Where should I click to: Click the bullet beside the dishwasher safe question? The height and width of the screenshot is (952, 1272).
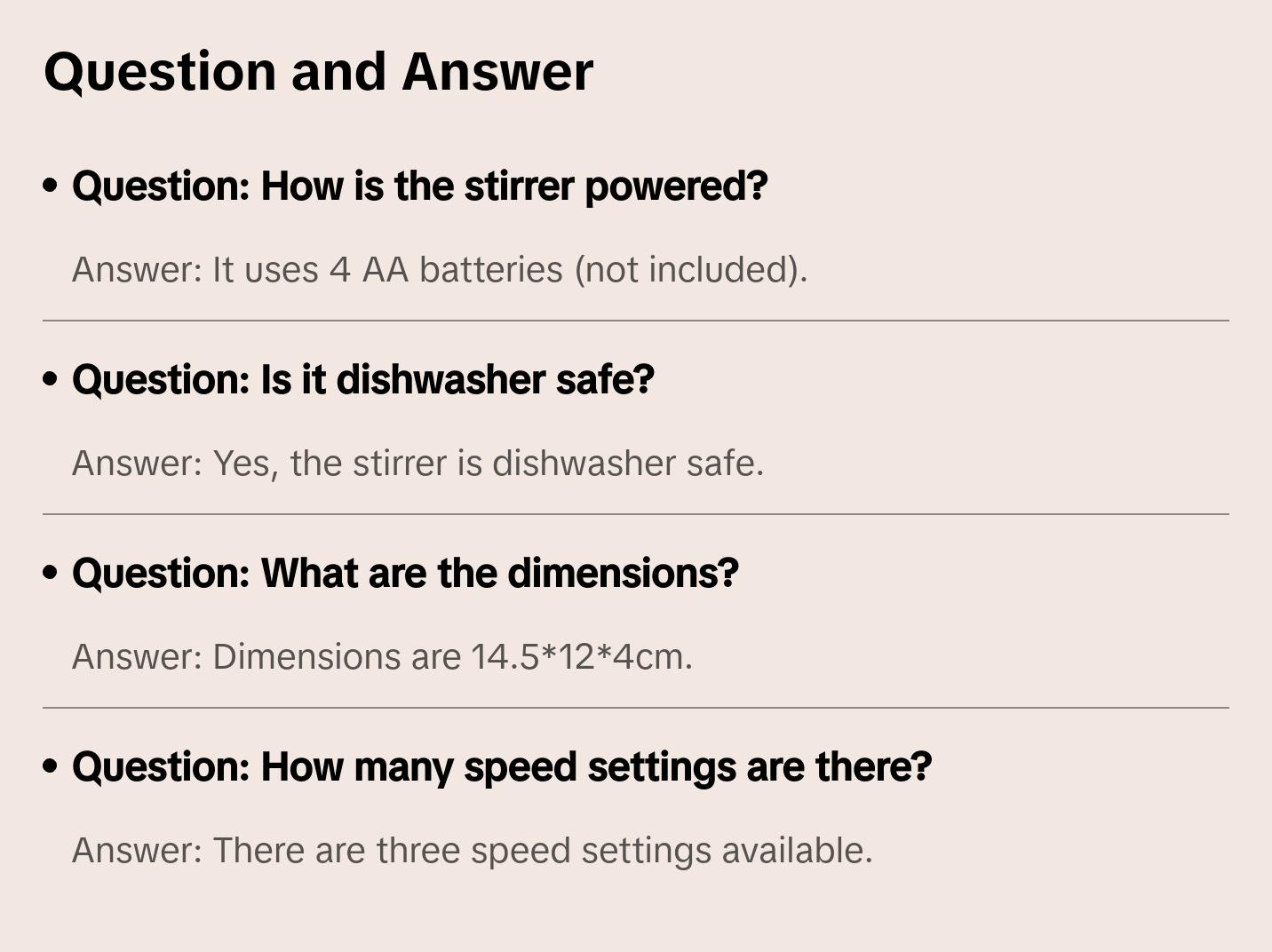click(51, 379)
